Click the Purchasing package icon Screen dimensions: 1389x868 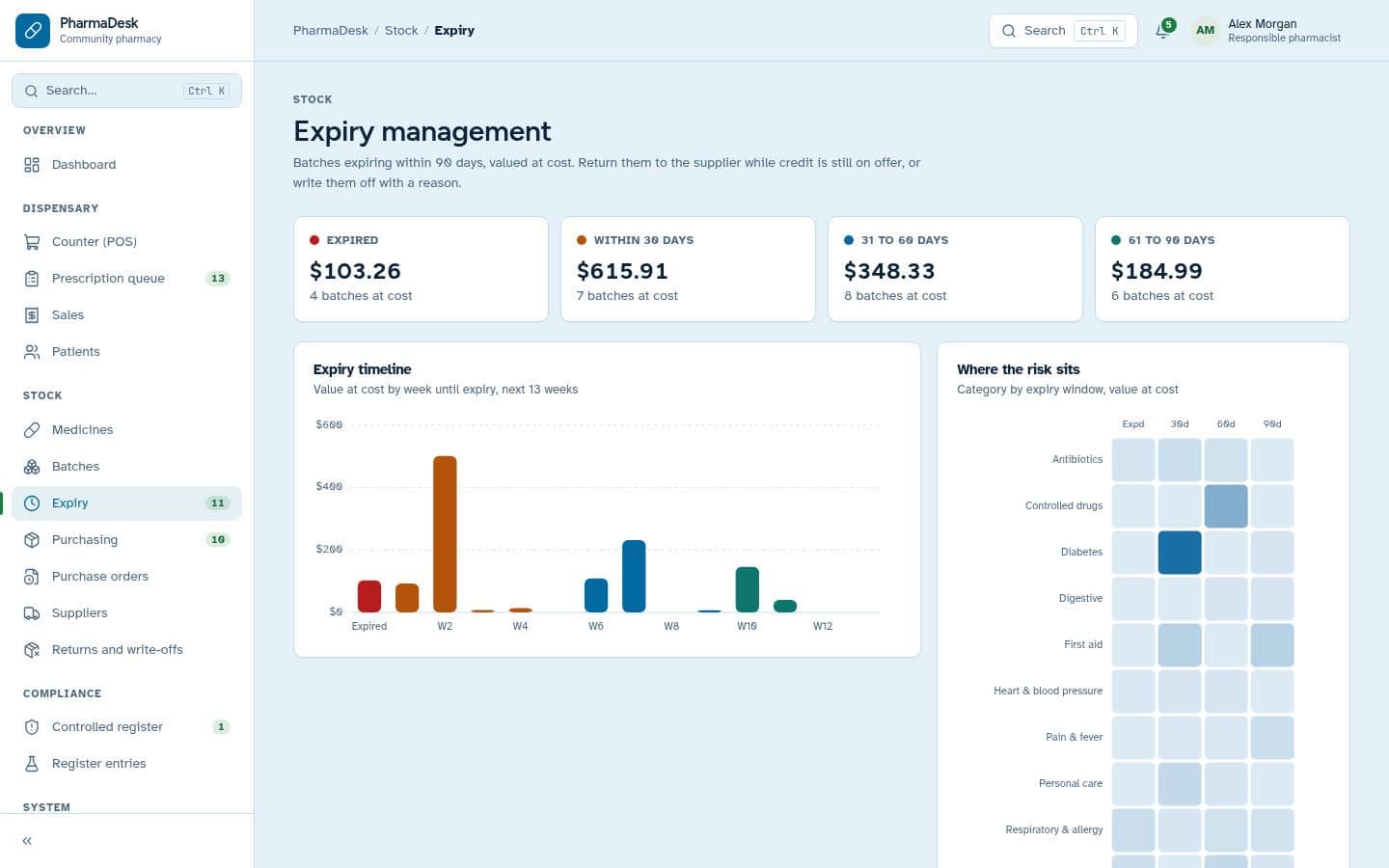pos(32,540)
